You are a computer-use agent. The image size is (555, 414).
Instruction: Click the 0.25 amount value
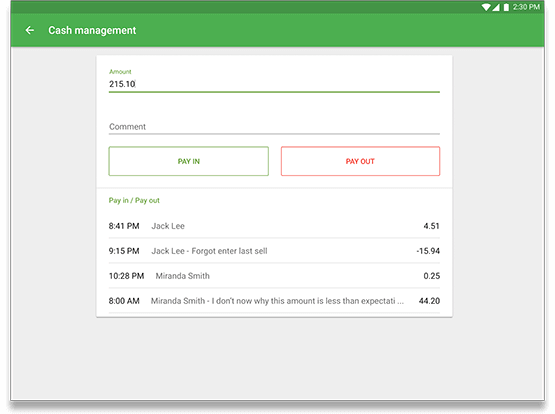pos(431,276)
